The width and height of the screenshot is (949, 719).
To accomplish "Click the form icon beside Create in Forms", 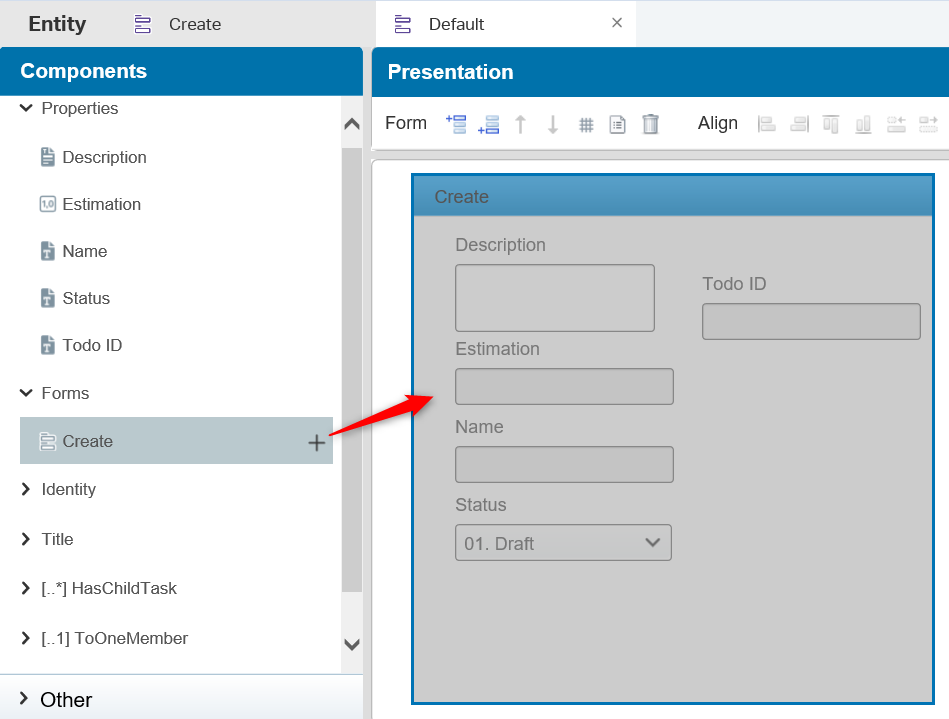I will point(47,441).
